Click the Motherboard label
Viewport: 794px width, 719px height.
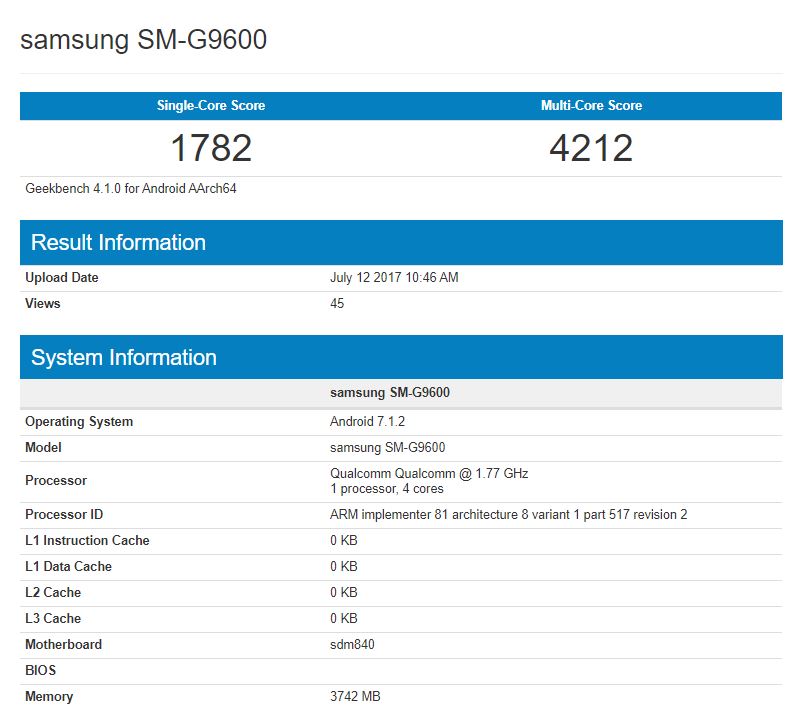63,645
